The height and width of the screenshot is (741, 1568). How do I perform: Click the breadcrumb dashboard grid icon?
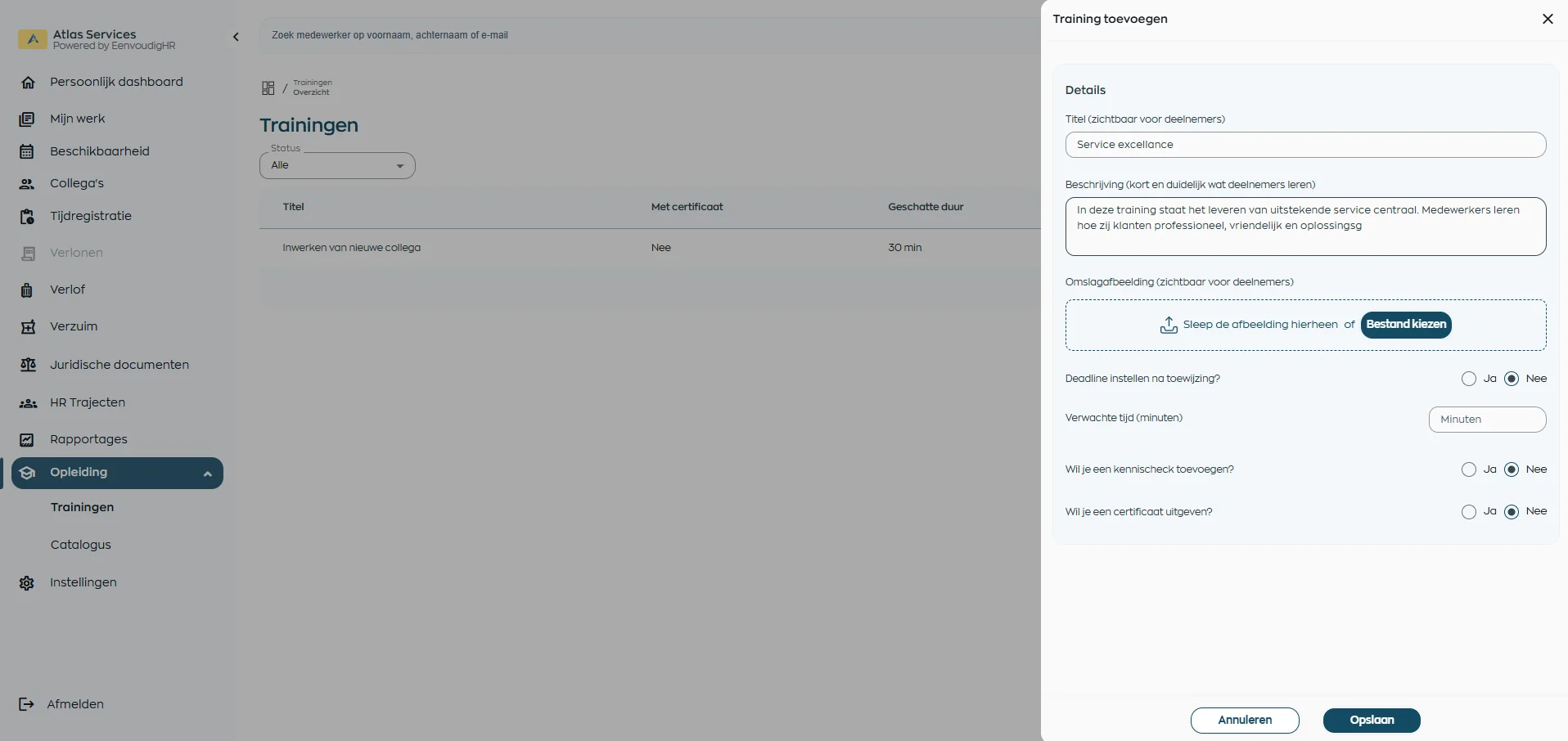[268, 88]
